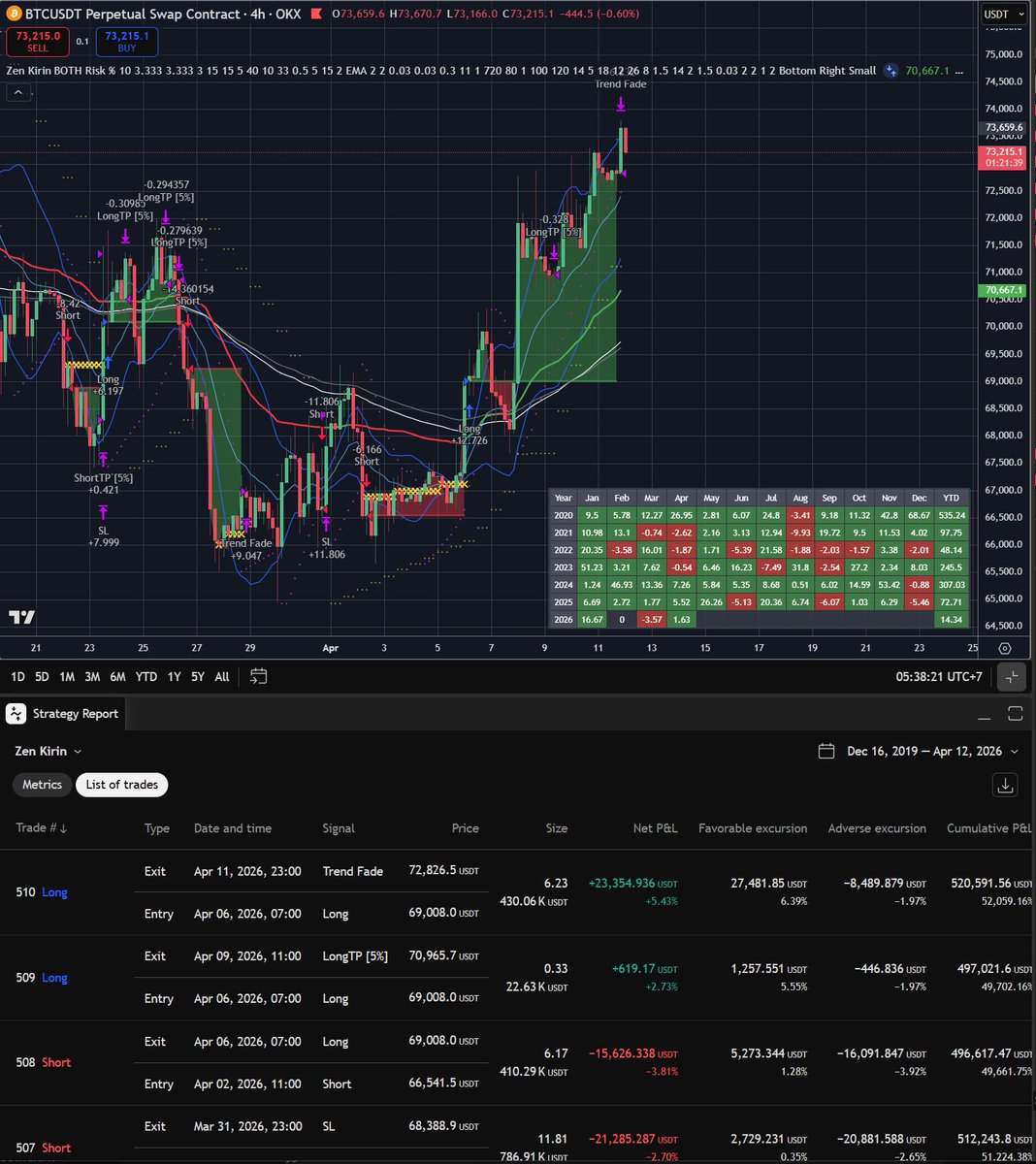Click the 2020 row YTD value 535.24
The image size is (1036, 1164).
(951, 515)
